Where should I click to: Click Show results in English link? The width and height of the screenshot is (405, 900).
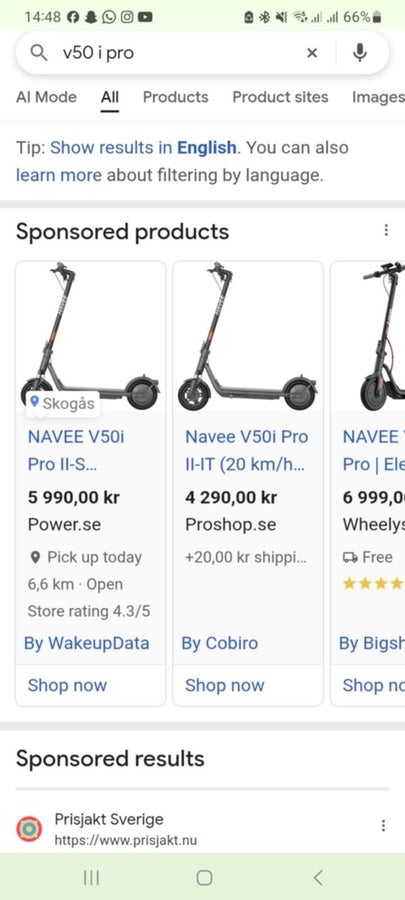143,148
